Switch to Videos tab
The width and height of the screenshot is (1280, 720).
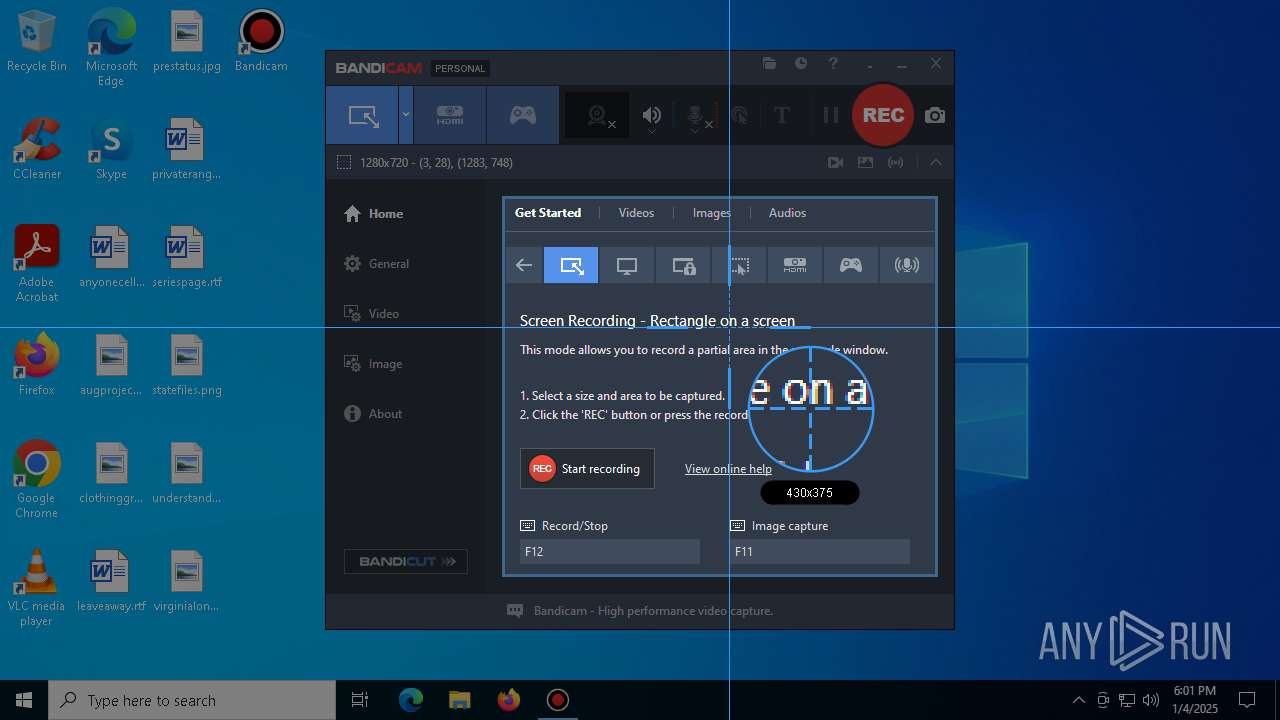tap(636, 212)
